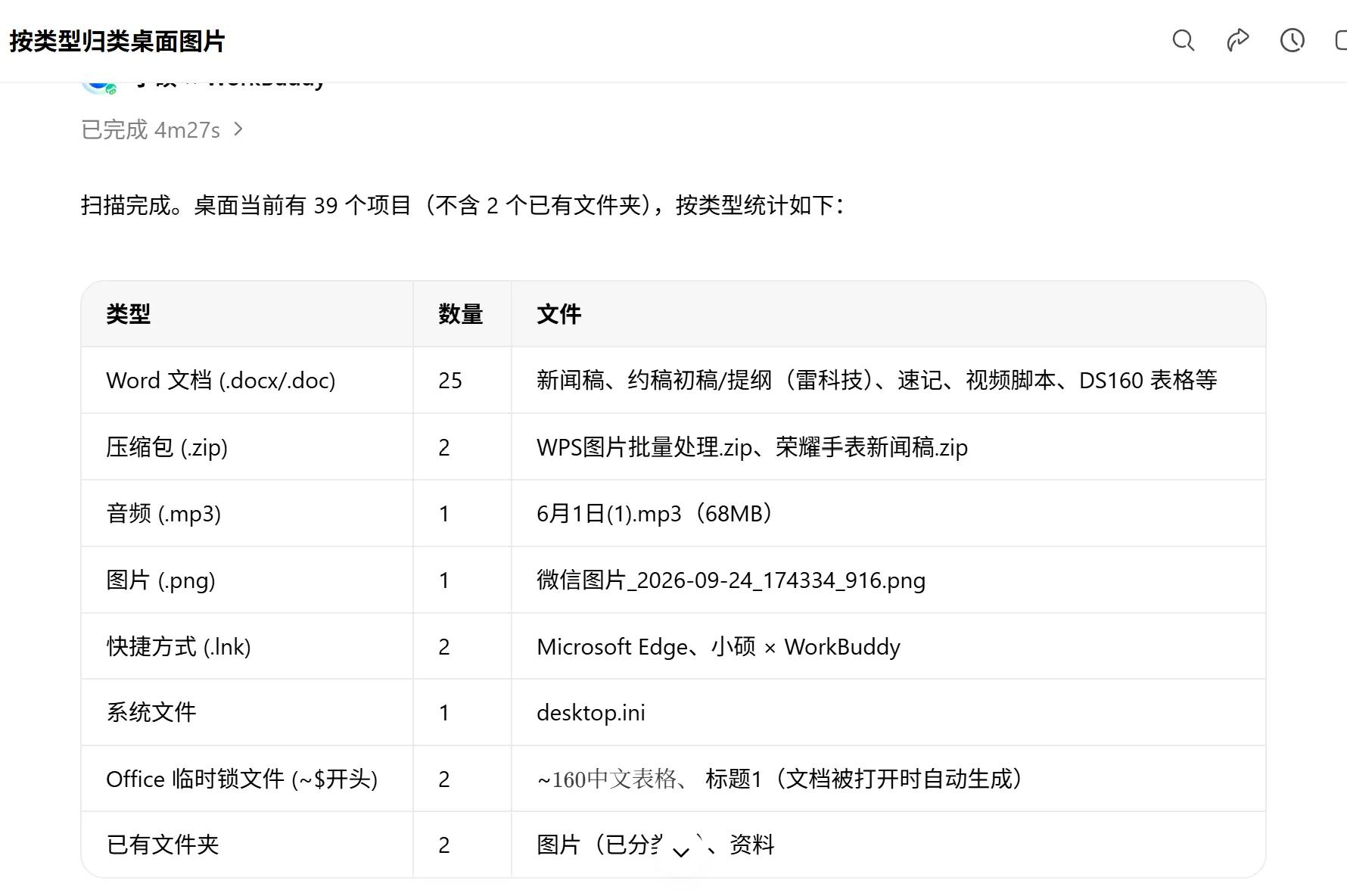This screenshot has width=1347, height=896.
Task: Select the Office 临时锁文件 (~$开头) cell
Action: 247,779
